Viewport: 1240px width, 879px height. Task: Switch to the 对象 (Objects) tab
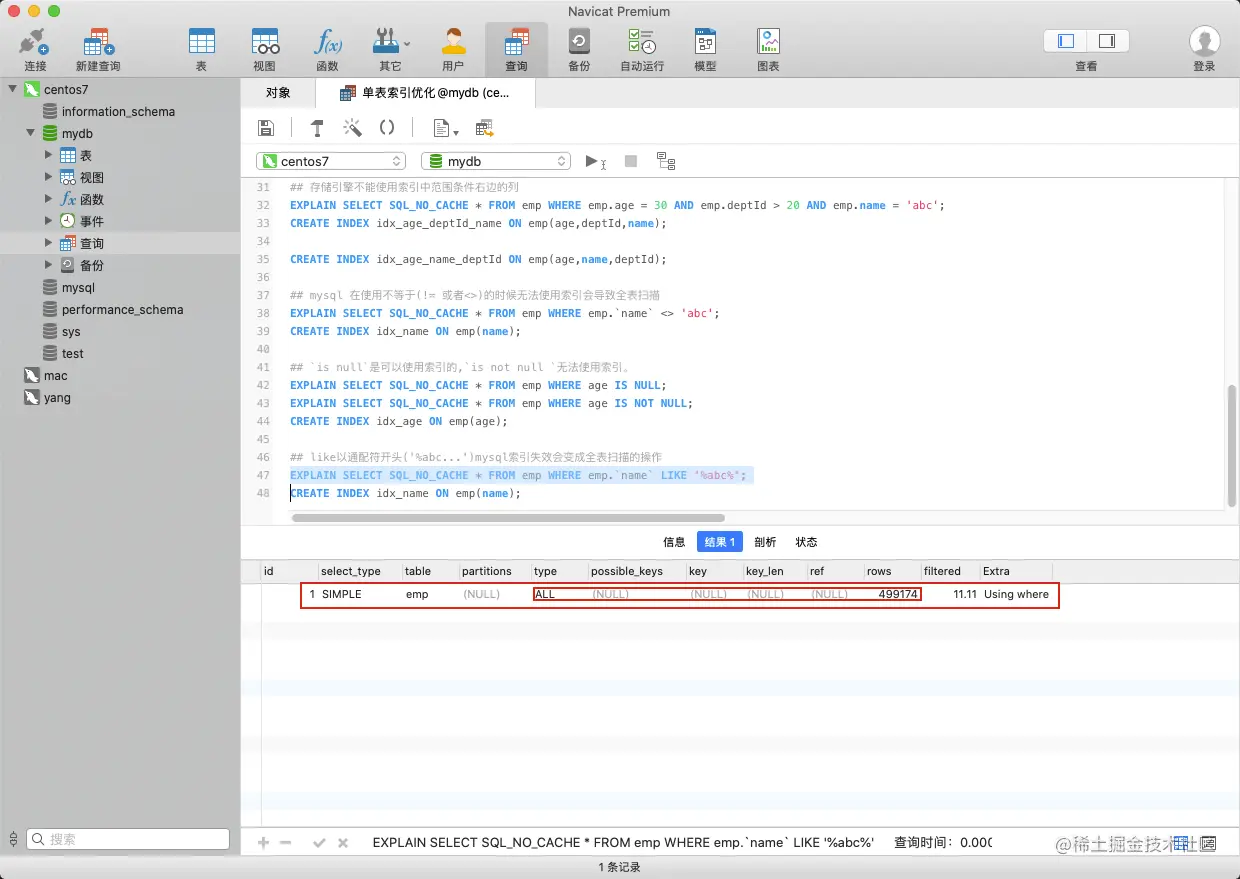point(278,93)
